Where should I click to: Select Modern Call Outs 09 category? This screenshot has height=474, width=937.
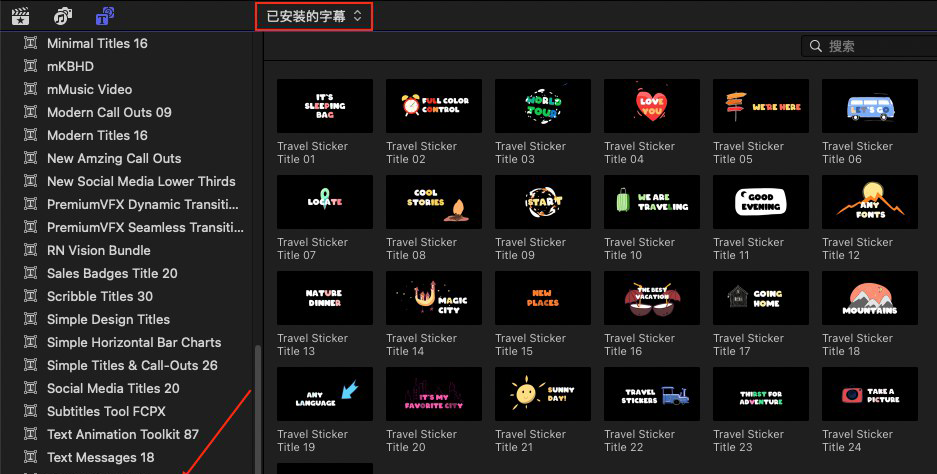(109, 112)
